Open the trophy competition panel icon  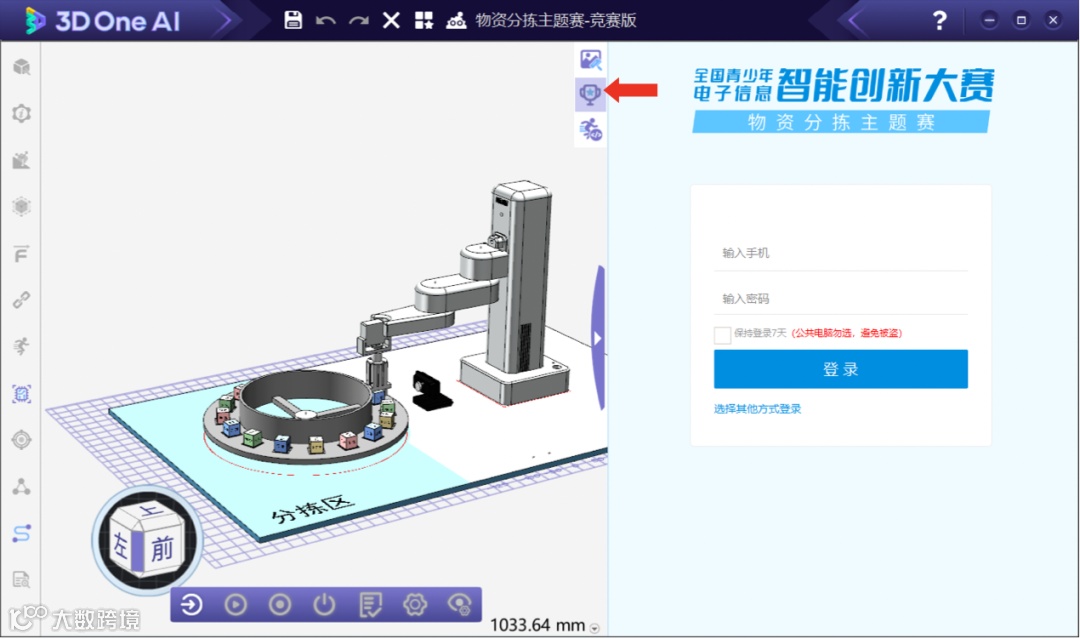coord(590,94)
